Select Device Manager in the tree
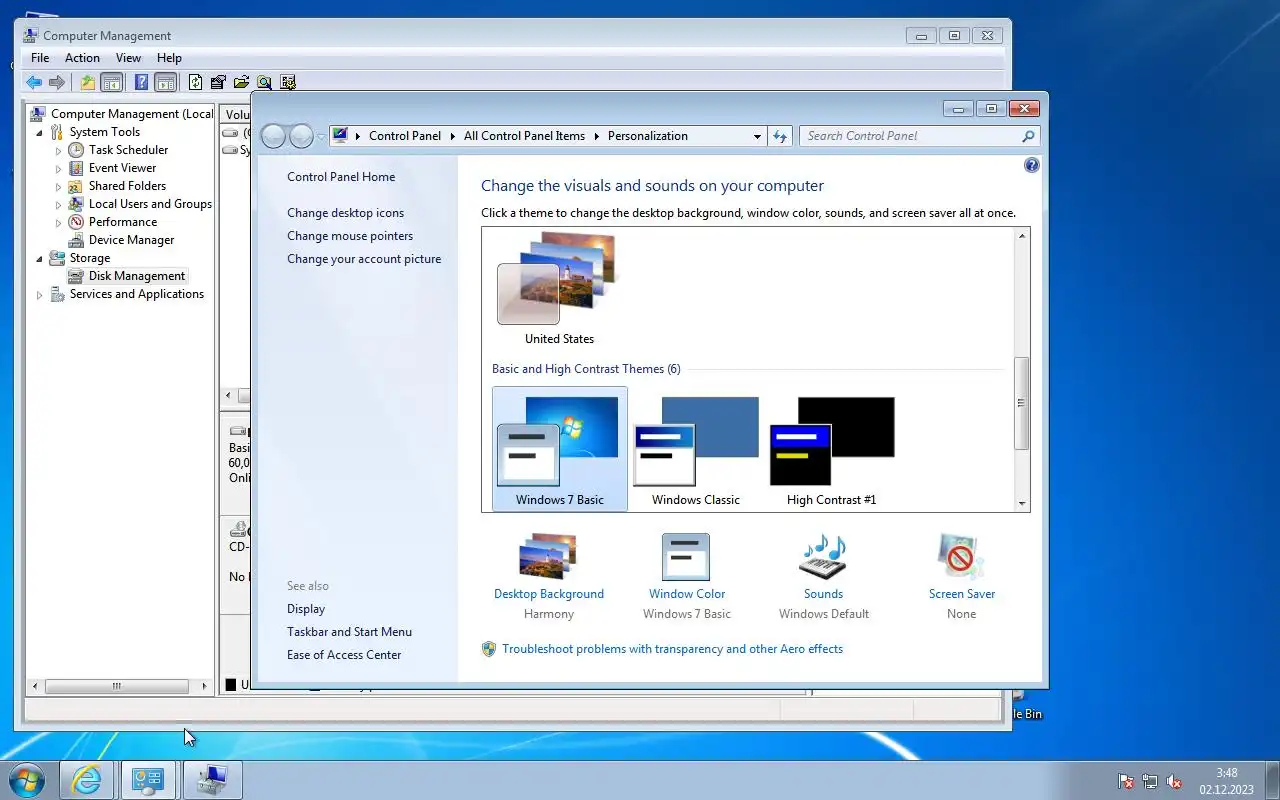1280x800 pixels. pos(131,240)
